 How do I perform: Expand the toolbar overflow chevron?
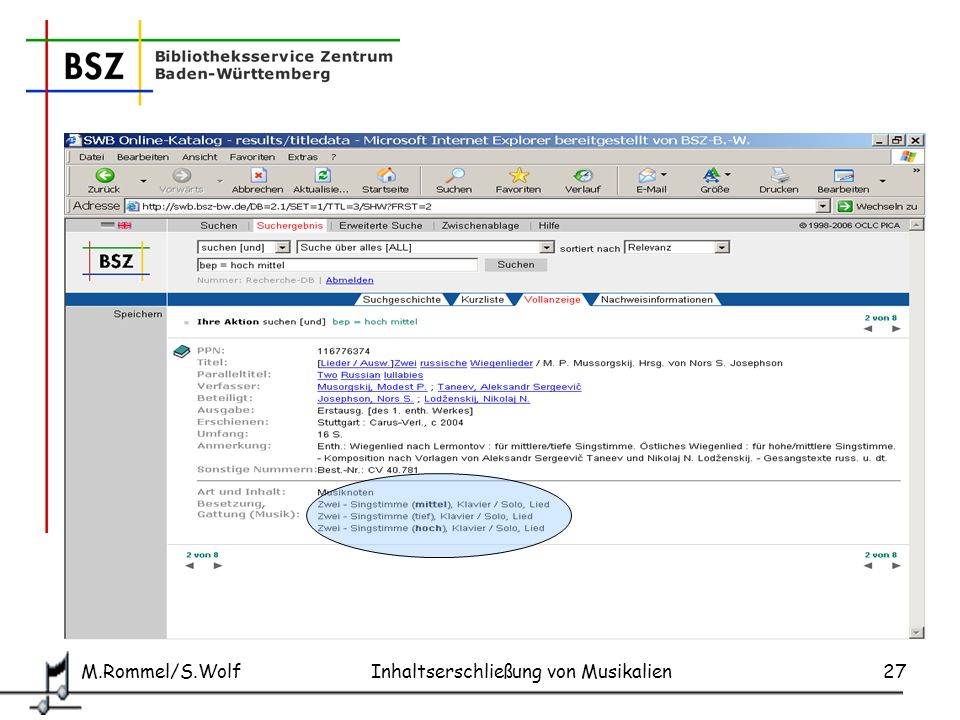click(x=916, y=171)
